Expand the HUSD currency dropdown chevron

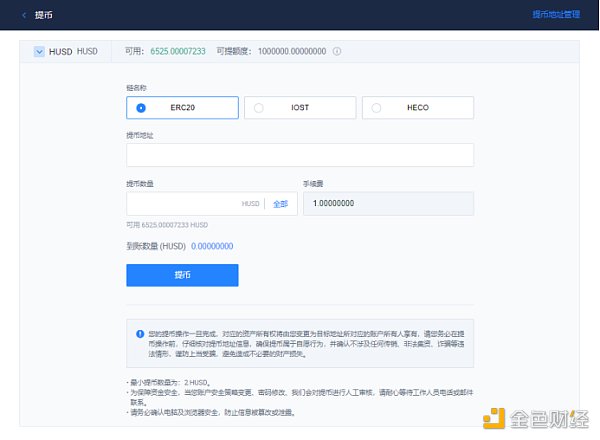tap(39, 51)
